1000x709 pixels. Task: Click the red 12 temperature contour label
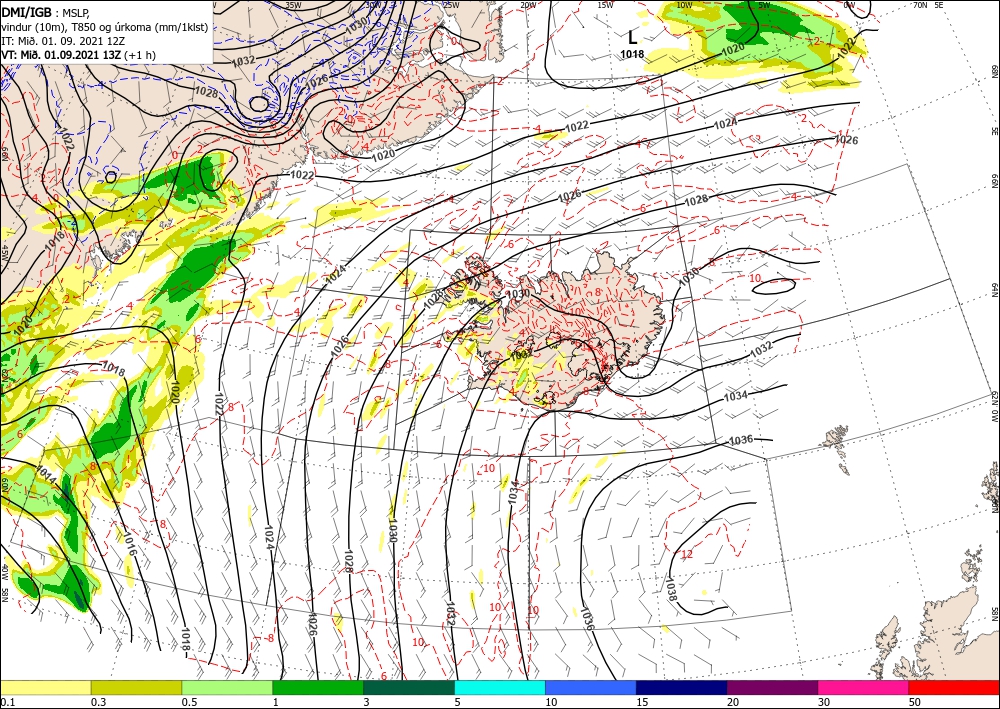click(x=687, y=555)
